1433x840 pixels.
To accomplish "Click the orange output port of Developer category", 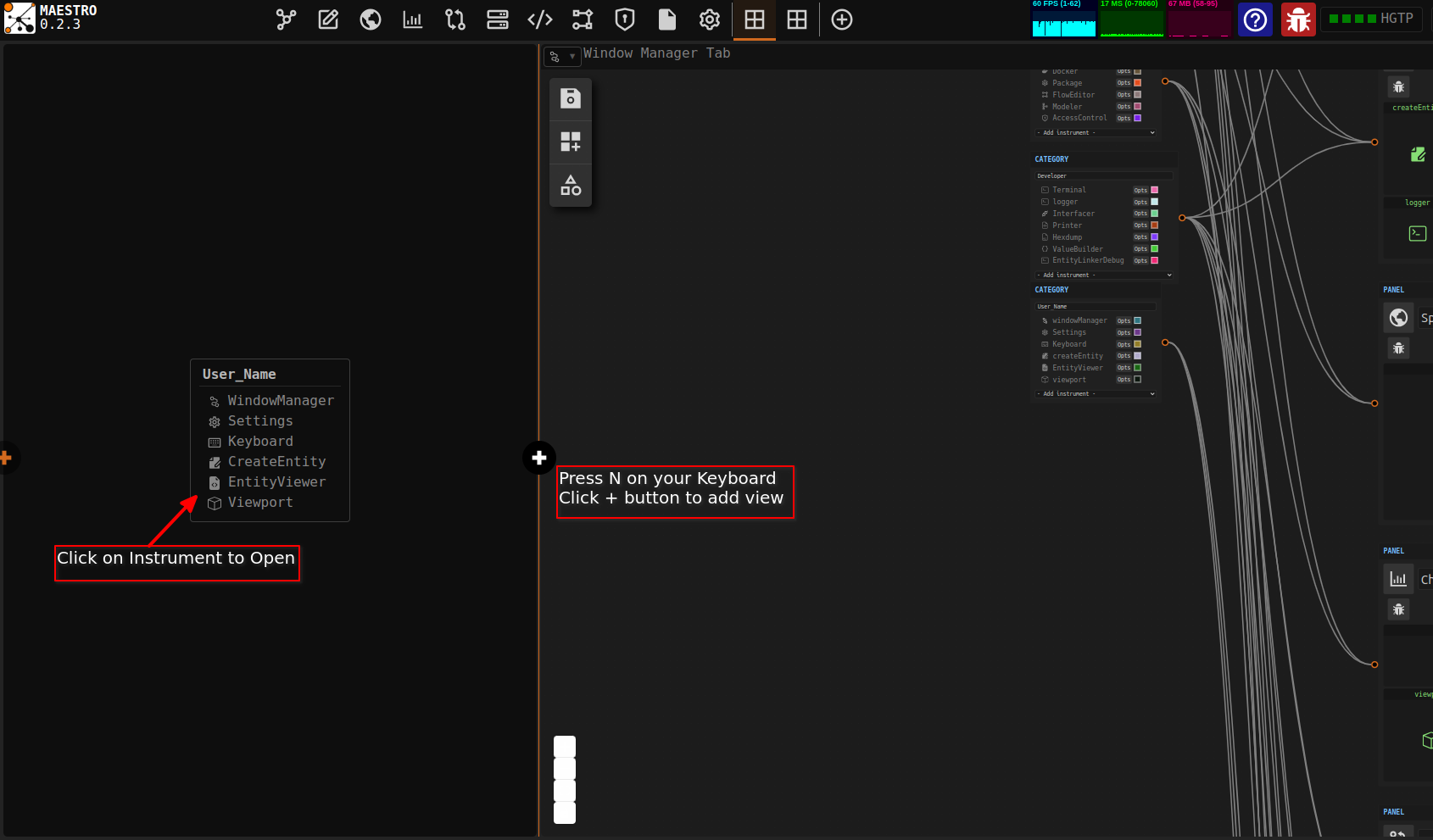I will [x=1182, y=218].
